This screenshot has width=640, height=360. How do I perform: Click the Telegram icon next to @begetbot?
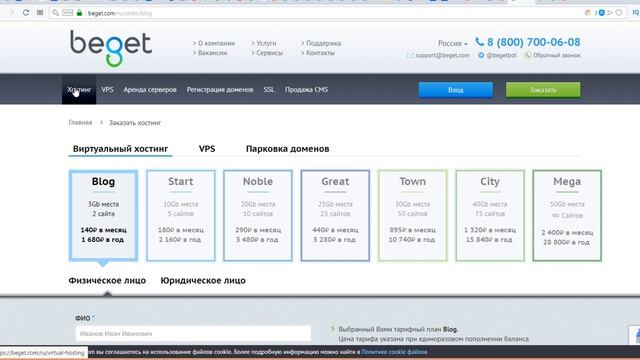point(481,55)
